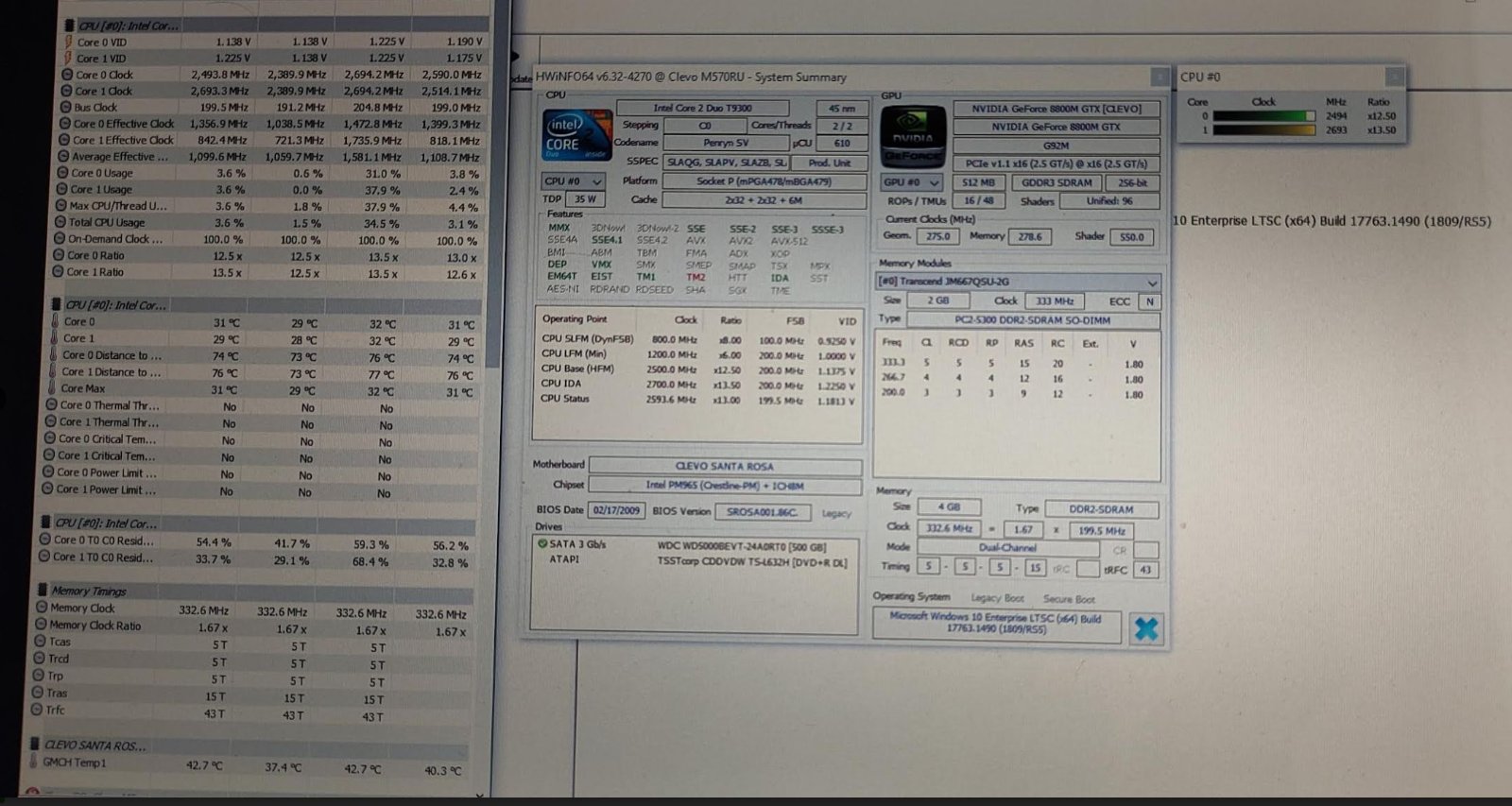Click Core 0 green clock bar in CPU #0 window
This screenshot has height=806, width=1512.
pyautogui.click(x=1263, y=116)
